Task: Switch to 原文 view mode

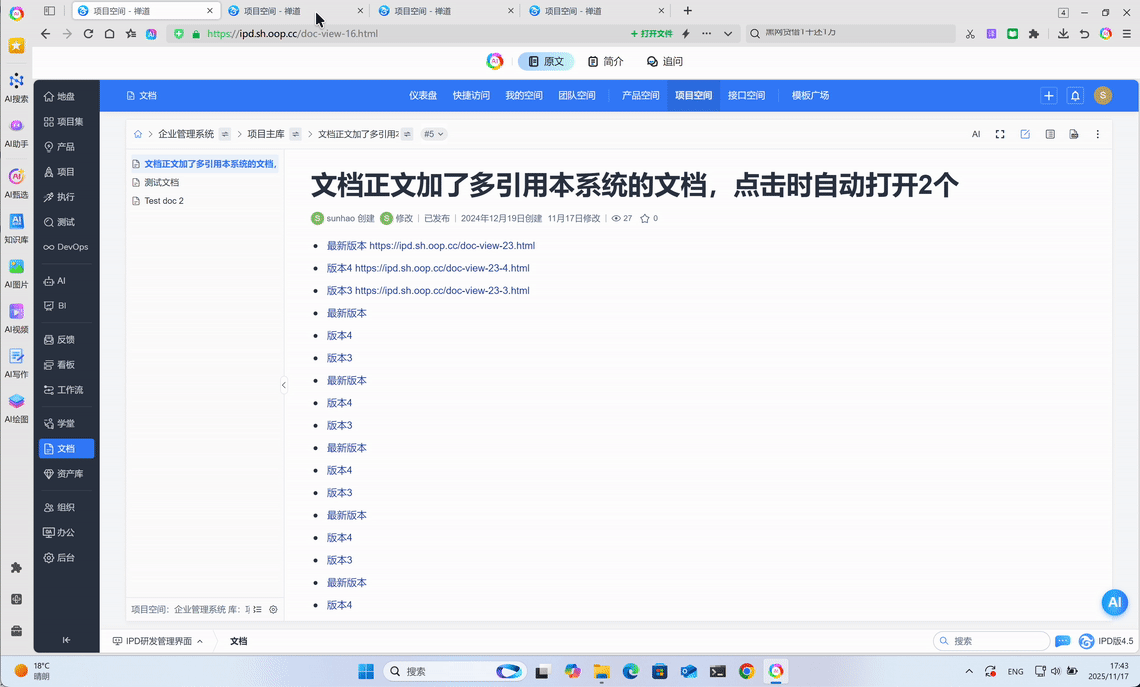Action: coord(546,61)
